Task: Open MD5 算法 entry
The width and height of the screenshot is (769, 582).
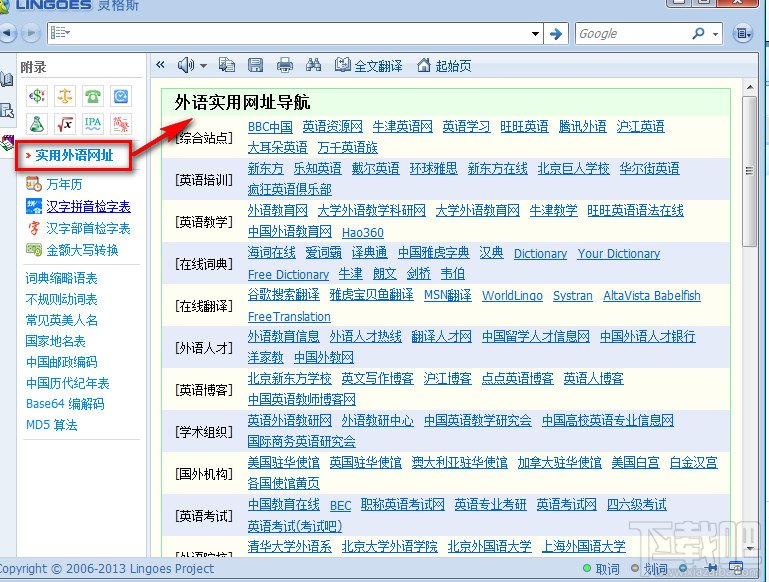Action: (51, 425)
